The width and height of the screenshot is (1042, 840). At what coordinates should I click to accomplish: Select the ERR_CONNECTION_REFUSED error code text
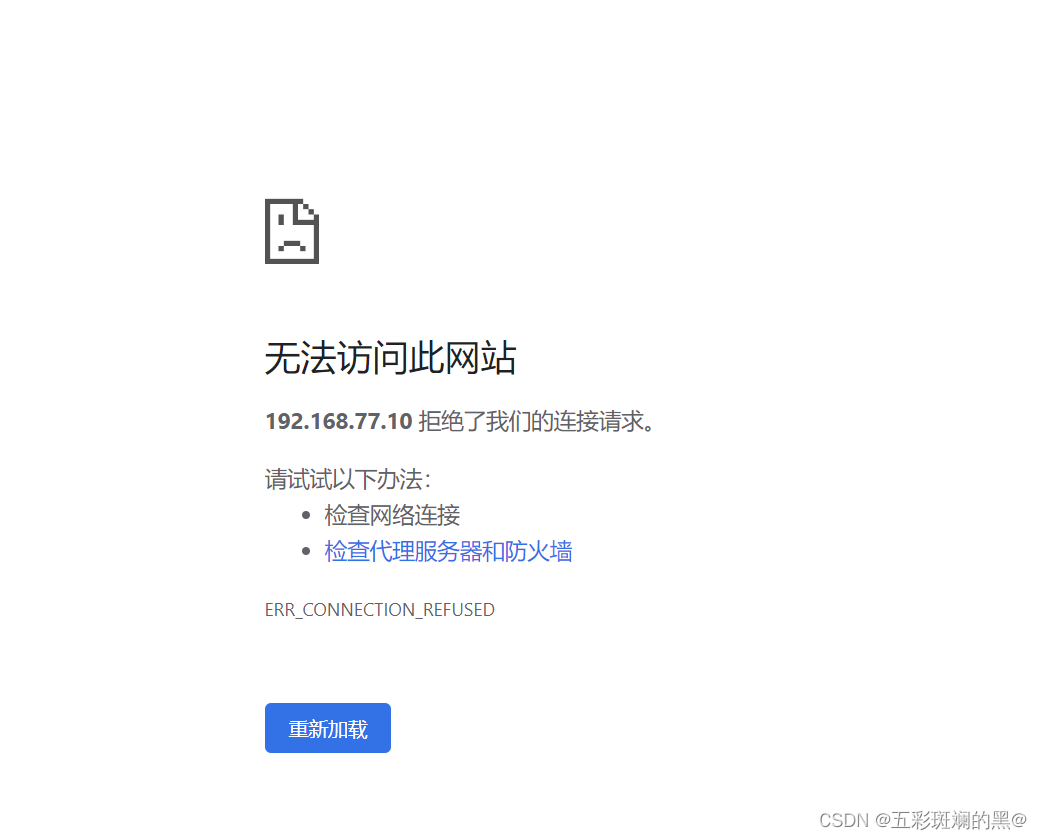379,609
